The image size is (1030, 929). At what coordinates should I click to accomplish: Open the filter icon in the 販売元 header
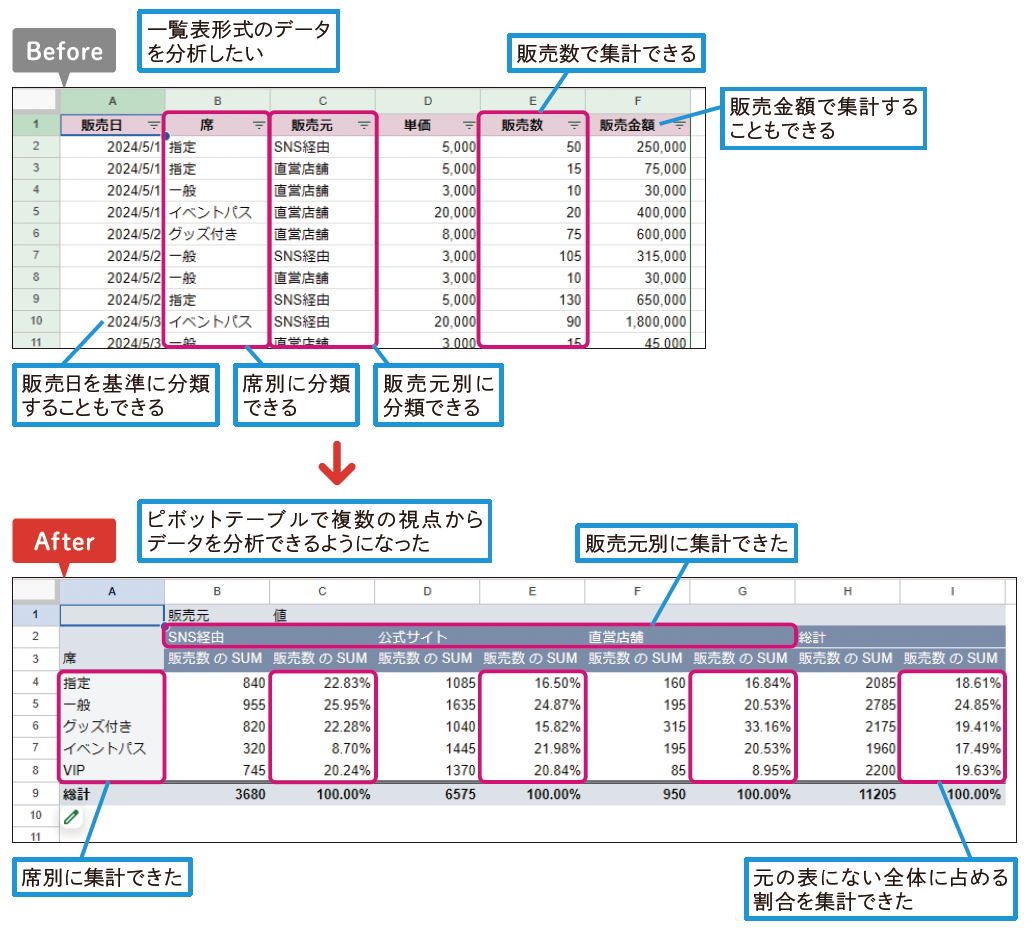(x=363, y=125)
